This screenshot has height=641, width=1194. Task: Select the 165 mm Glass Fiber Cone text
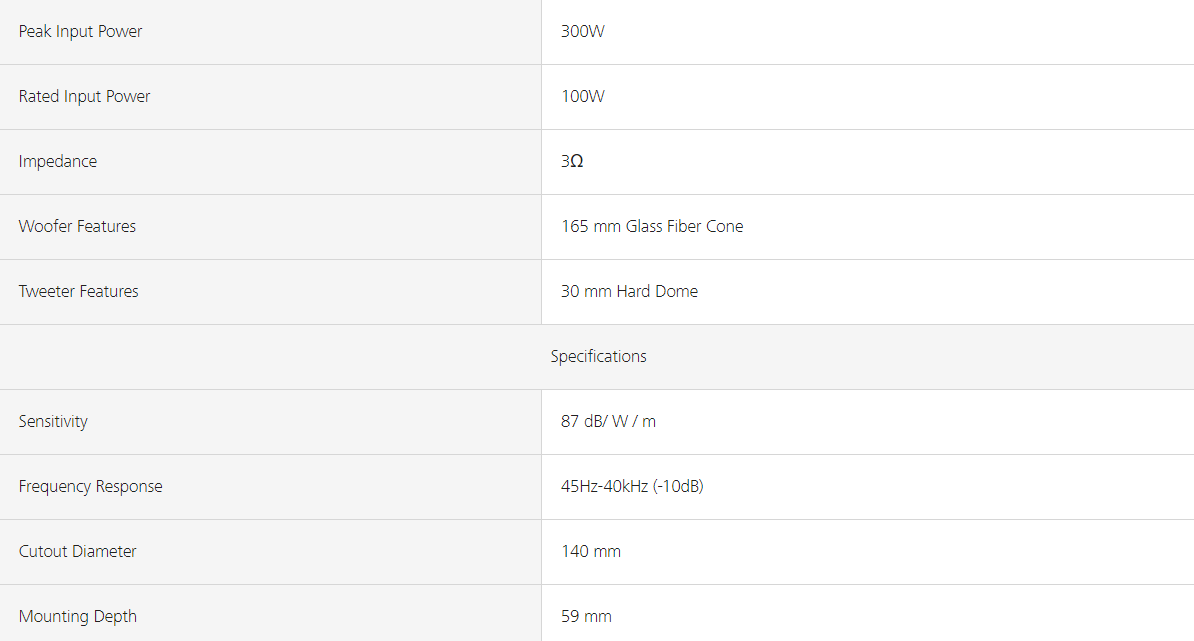[x=652, y=227]
